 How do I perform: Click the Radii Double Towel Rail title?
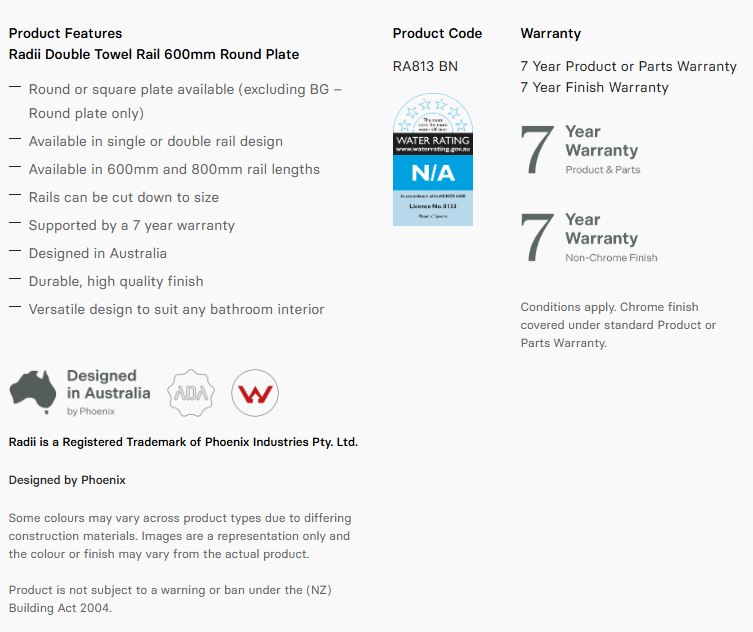coord(154,54)
